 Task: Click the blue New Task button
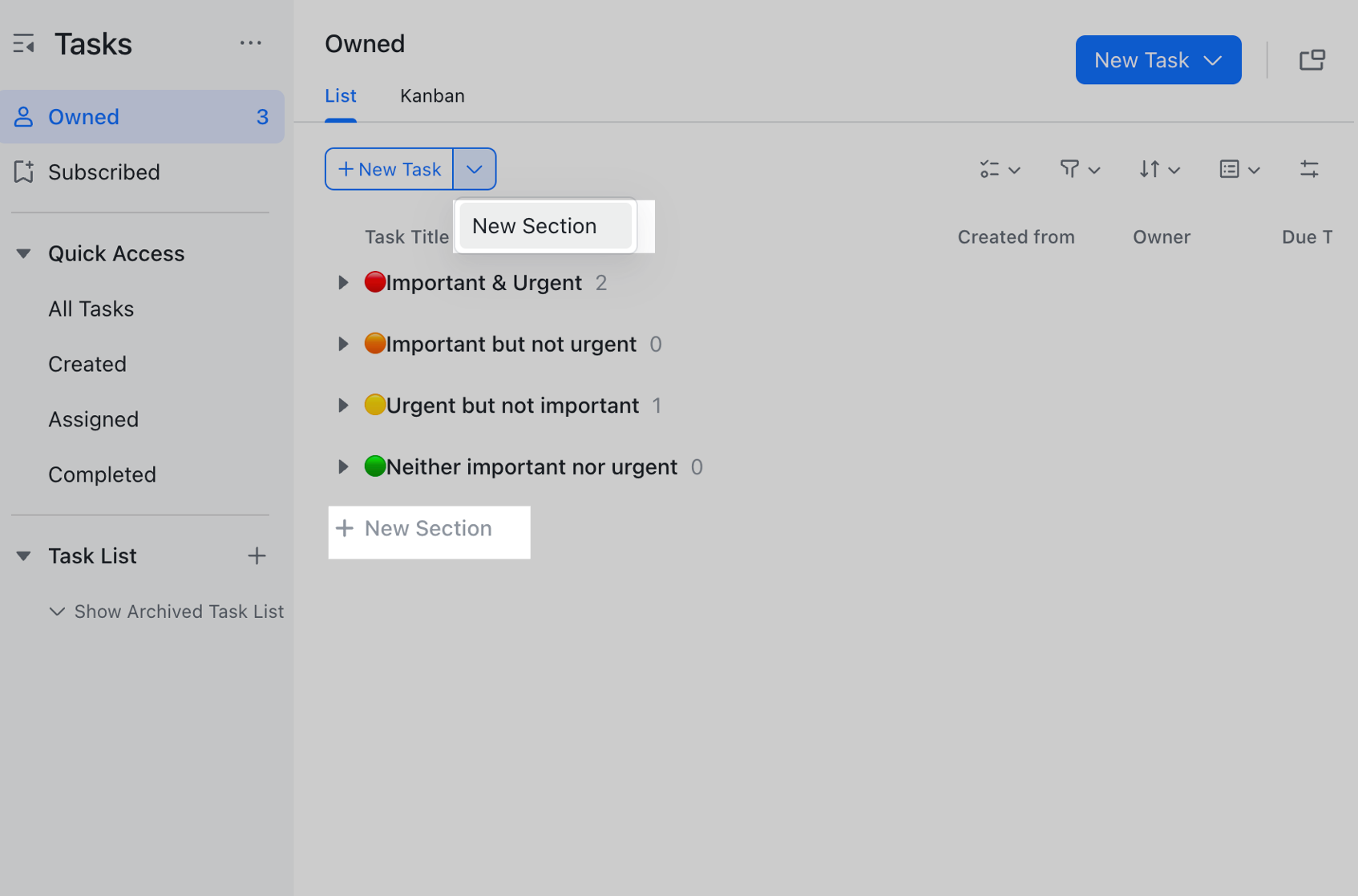[1158, 59]
